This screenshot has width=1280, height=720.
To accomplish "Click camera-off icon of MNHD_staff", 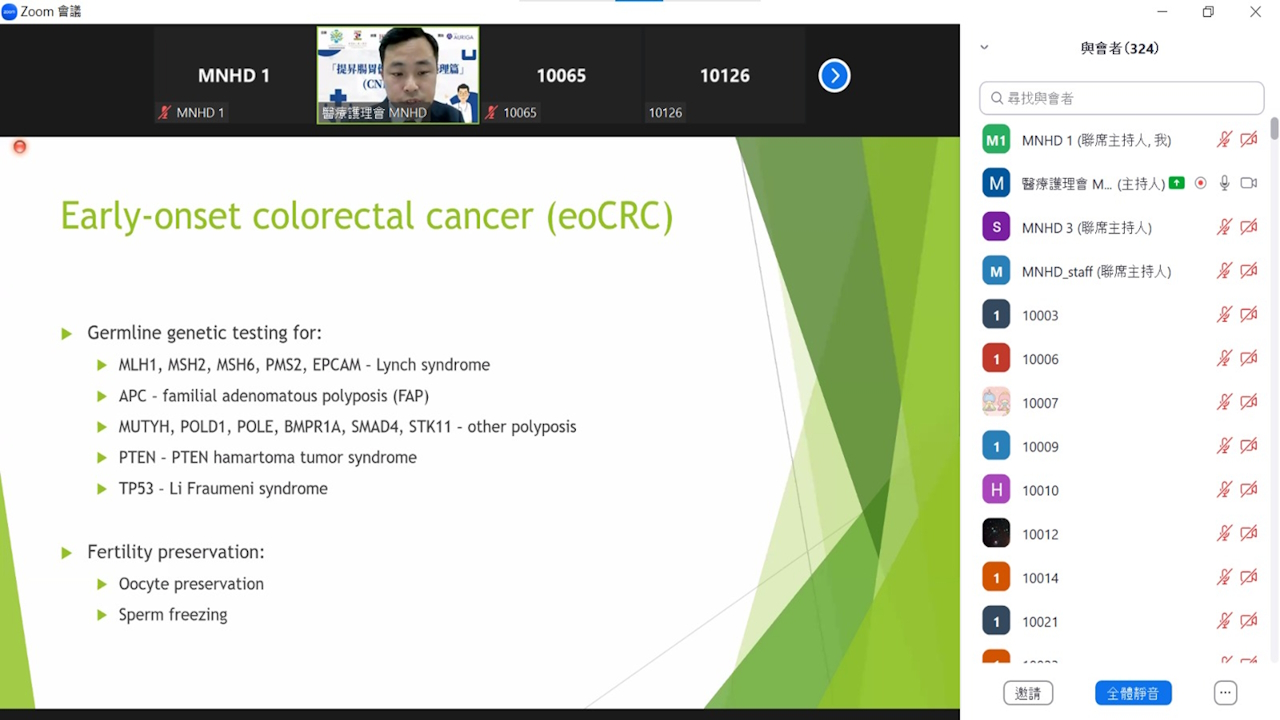I will coord(1249,271).
